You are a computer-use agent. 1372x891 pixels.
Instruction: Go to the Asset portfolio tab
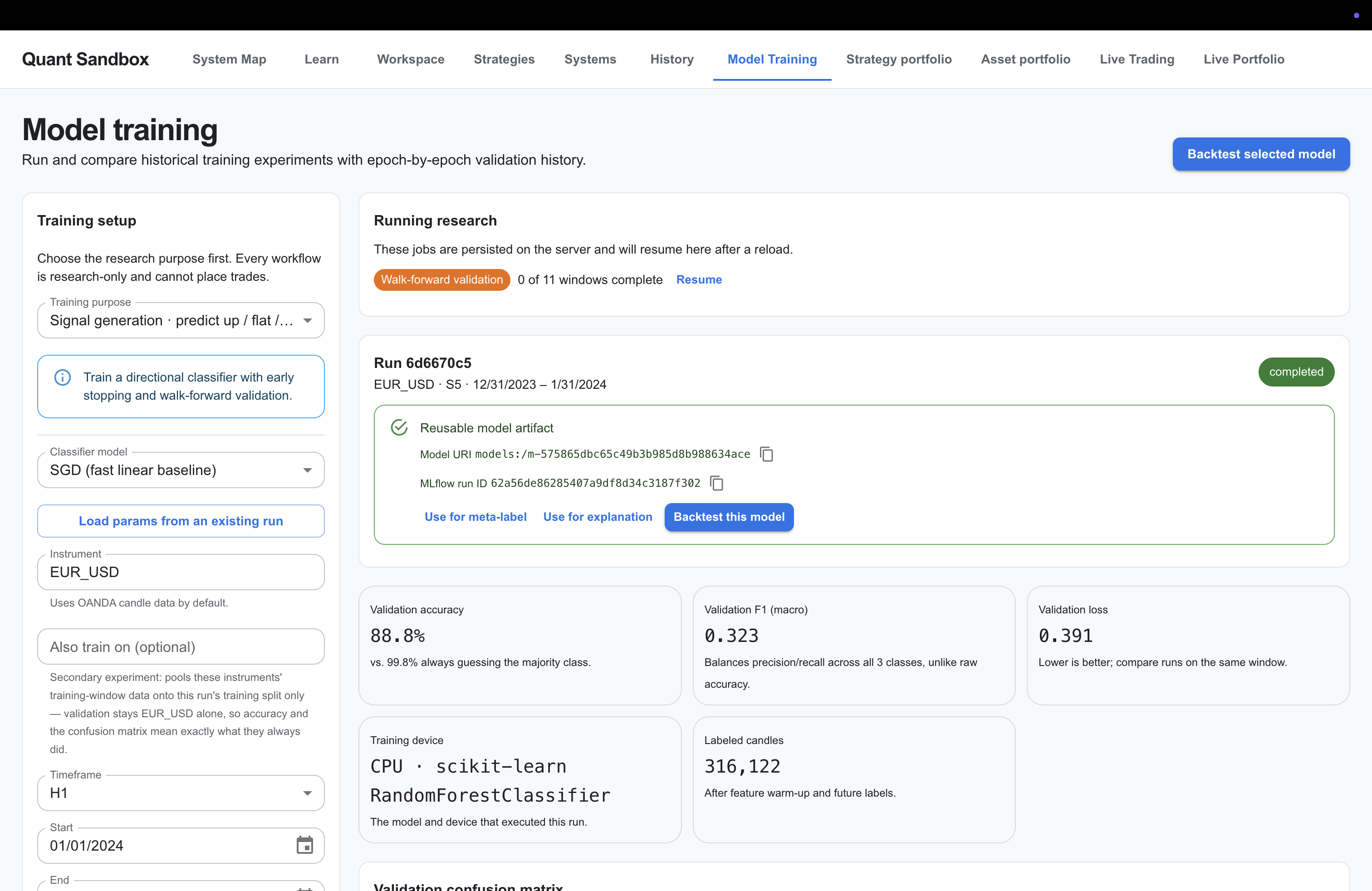[1025, 59]
